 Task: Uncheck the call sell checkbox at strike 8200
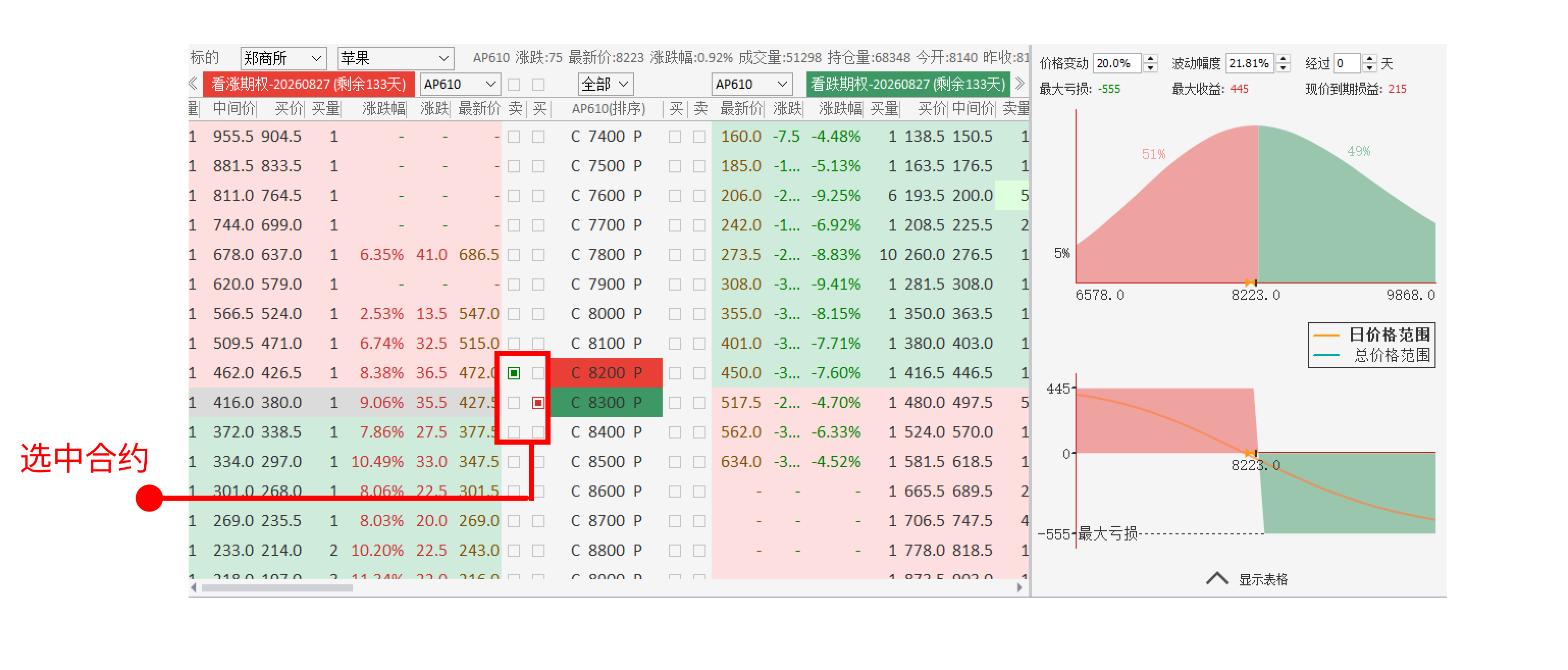click(514, 373)
